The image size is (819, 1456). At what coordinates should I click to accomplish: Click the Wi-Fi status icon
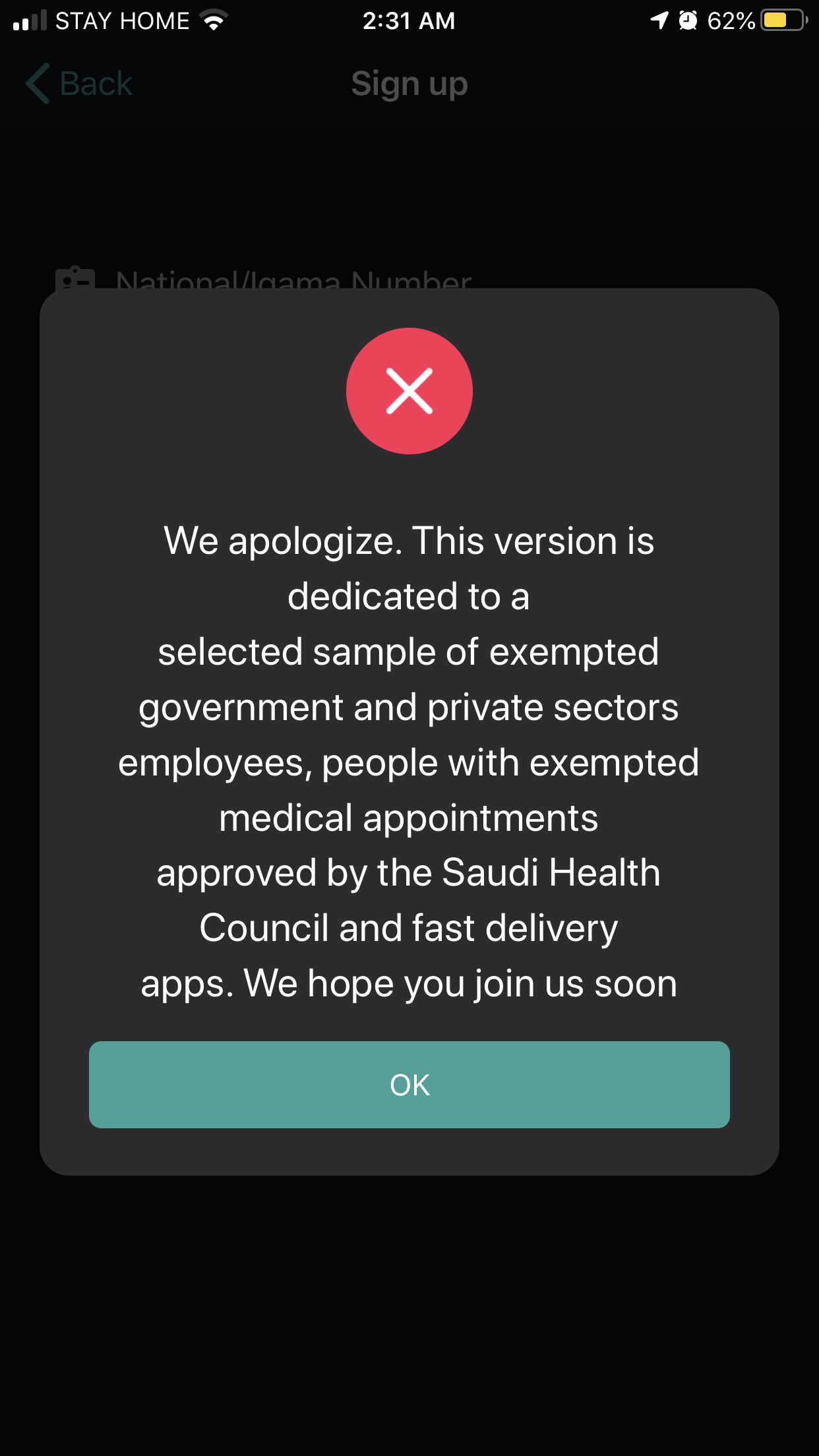tap(214, 20)
